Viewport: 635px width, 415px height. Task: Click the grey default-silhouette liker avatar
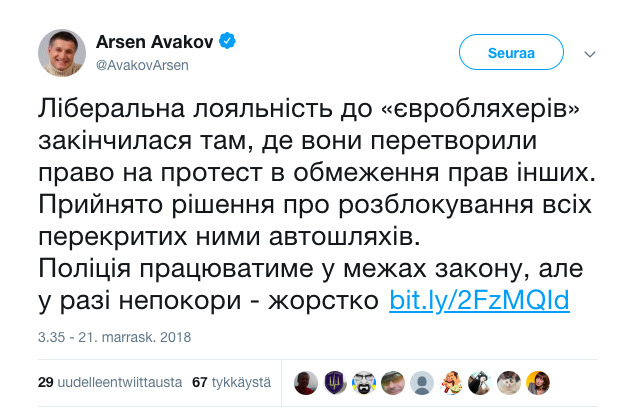pyautogui.click(x=423, y=381)
